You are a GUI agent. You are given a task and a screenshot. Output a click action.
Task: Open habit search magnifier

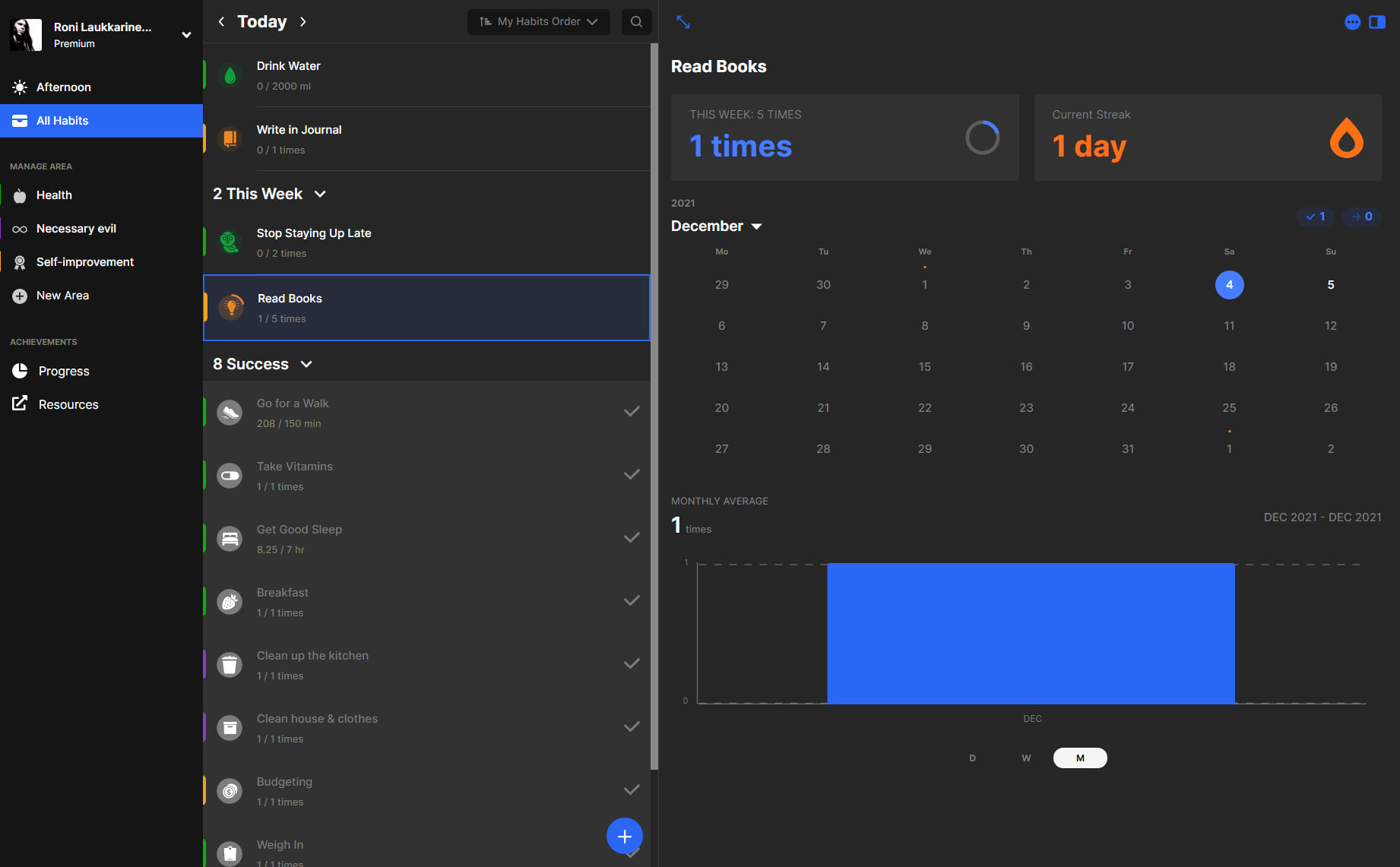637,21
